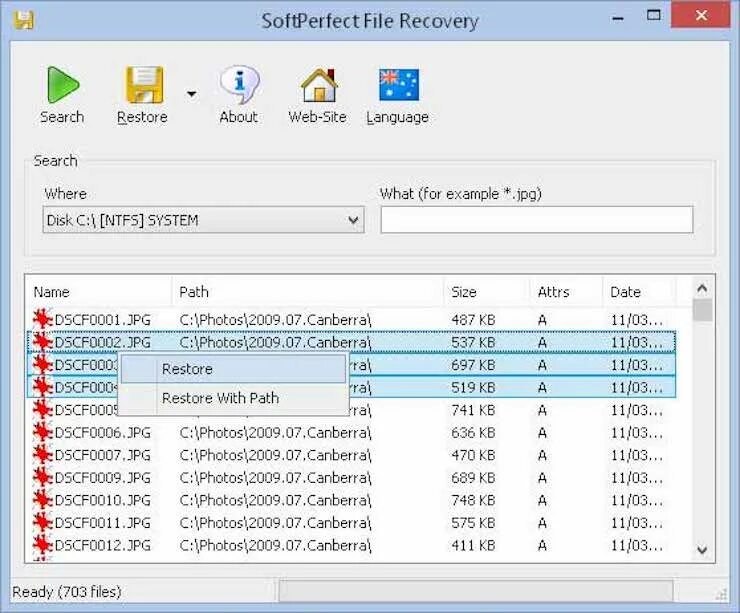740x613 pixels.
Task: Click the 575 KB size cell
Action: (473, 523)
